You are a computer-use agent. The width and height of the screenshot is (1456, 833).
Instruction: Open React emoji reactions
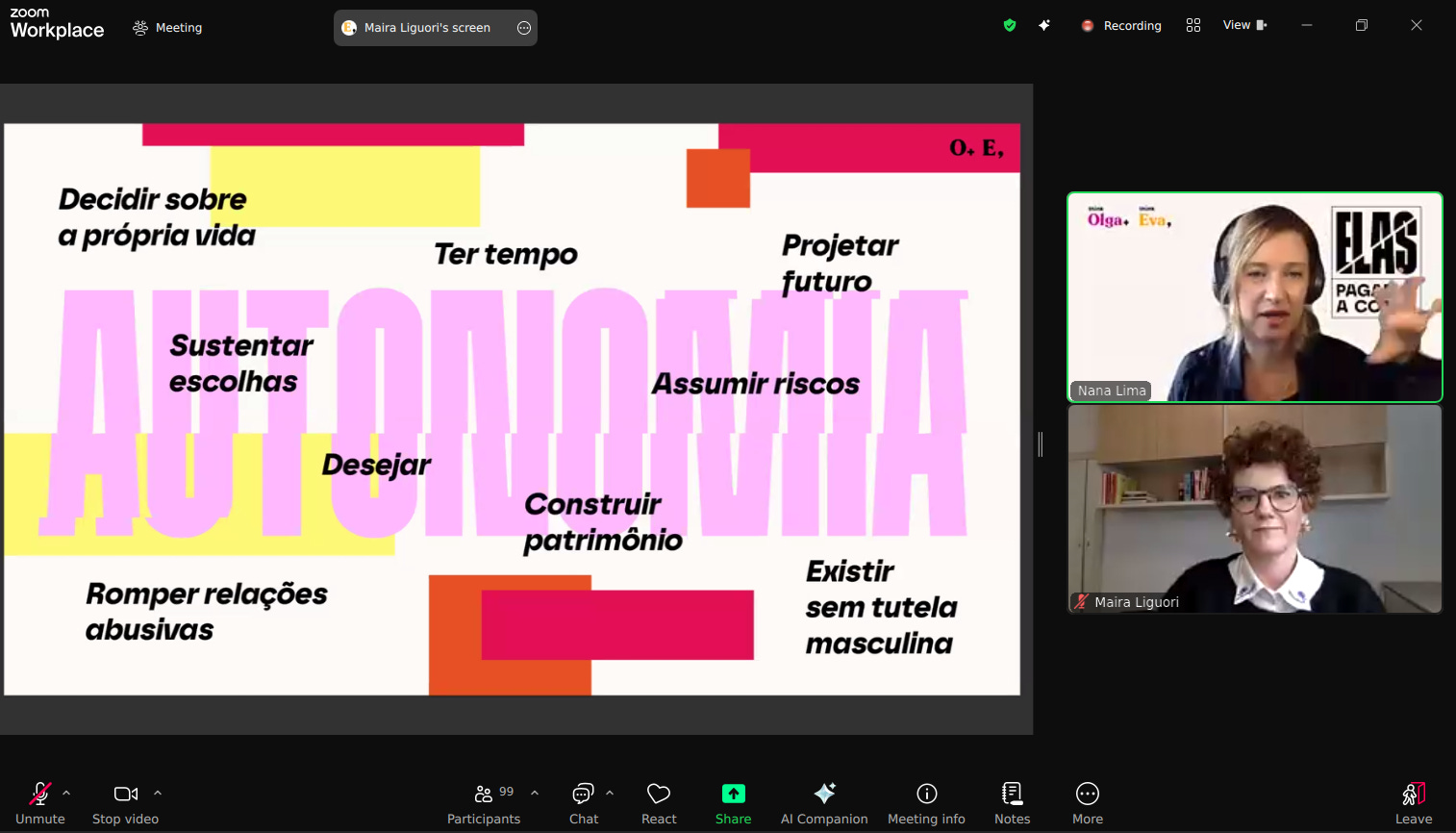tap(659, 803)
